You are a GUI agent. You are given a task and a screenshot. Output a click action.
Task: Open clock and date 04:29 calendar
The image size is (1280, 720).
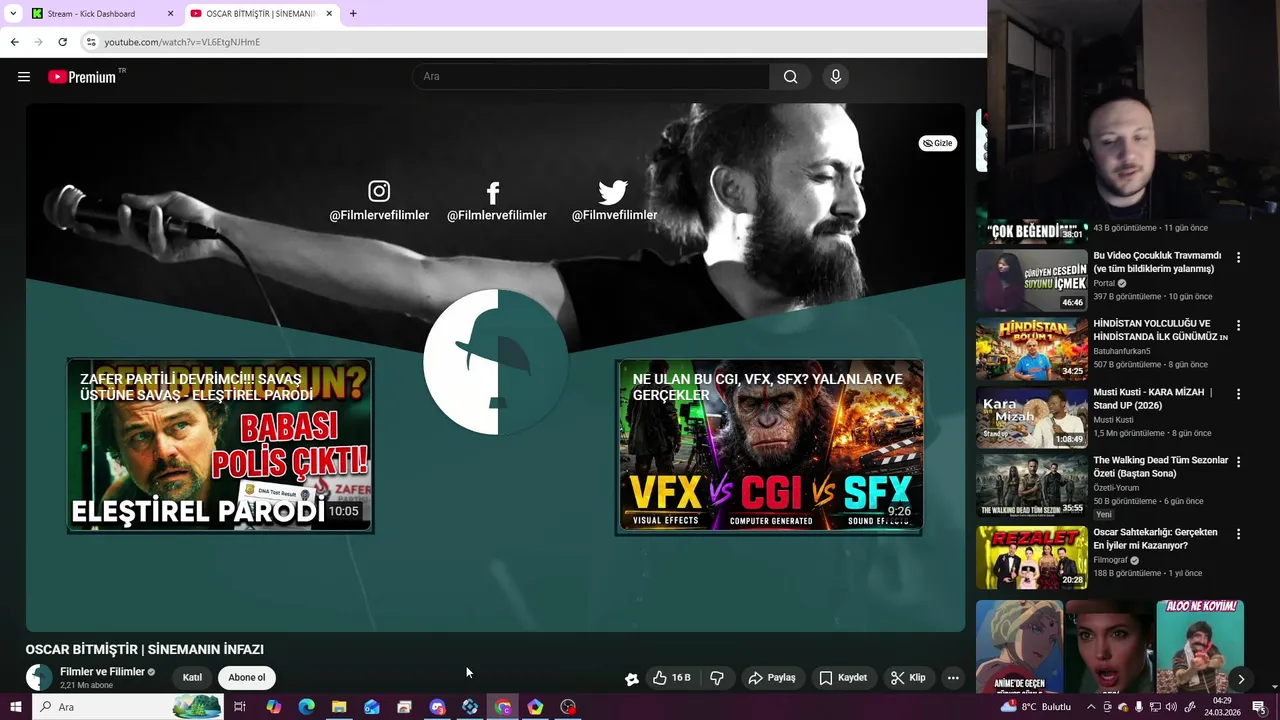click(x=1223, y=707)
